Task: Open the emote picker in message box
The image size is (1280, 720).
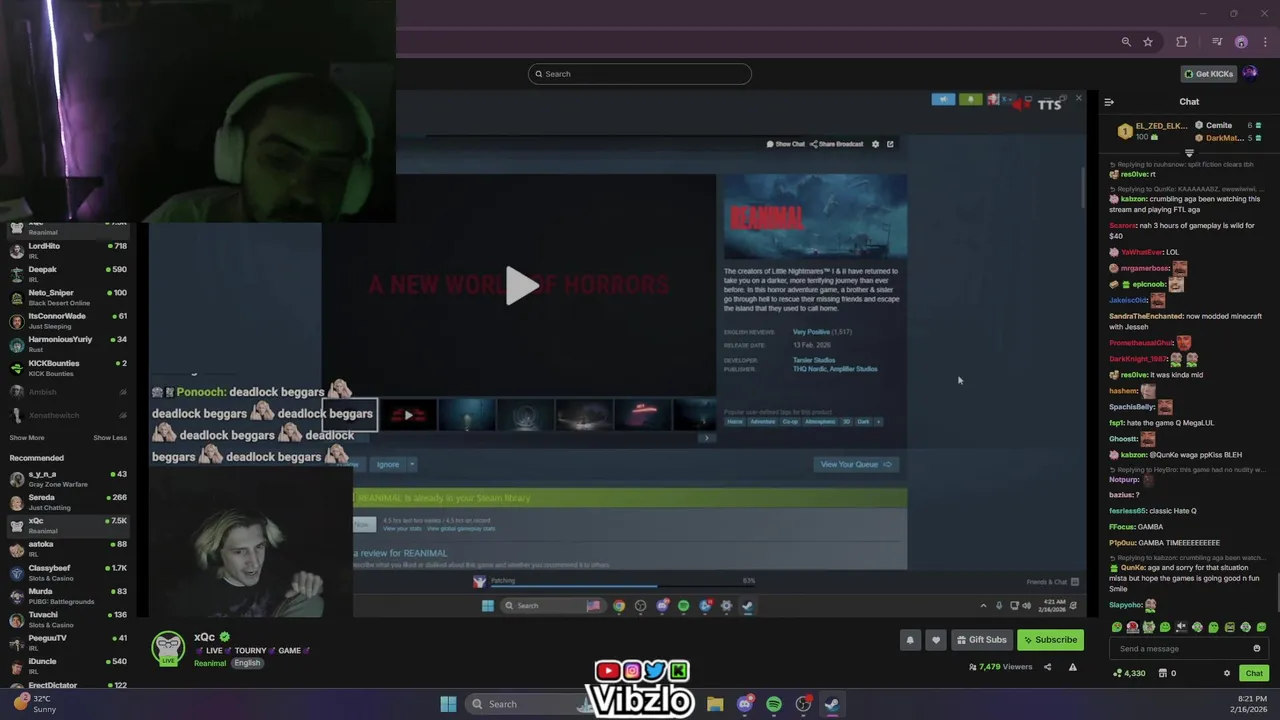Action: 1257,648
